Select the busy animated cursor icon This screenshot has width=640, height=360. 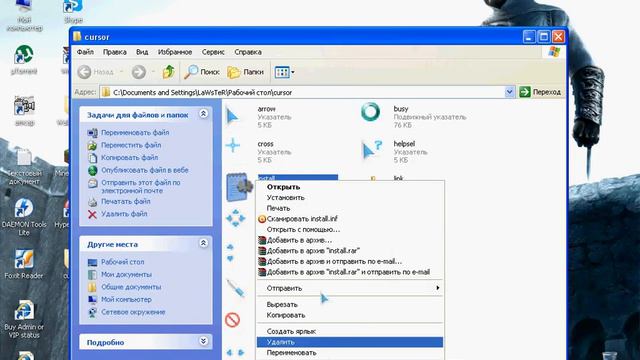[371, 112]
